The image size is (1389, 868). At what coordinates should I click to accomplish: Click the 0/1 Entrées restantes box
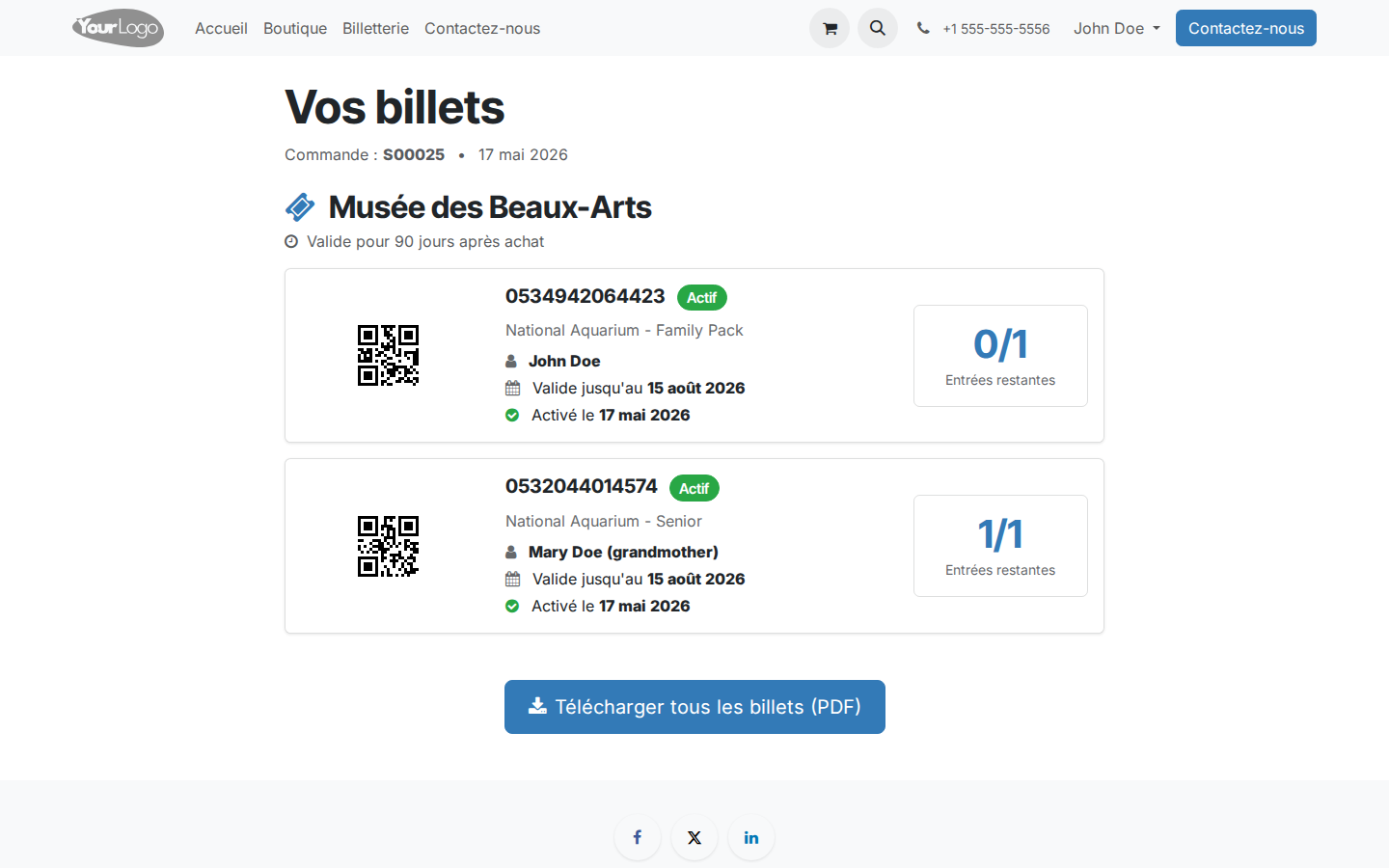click(1000, 356)
